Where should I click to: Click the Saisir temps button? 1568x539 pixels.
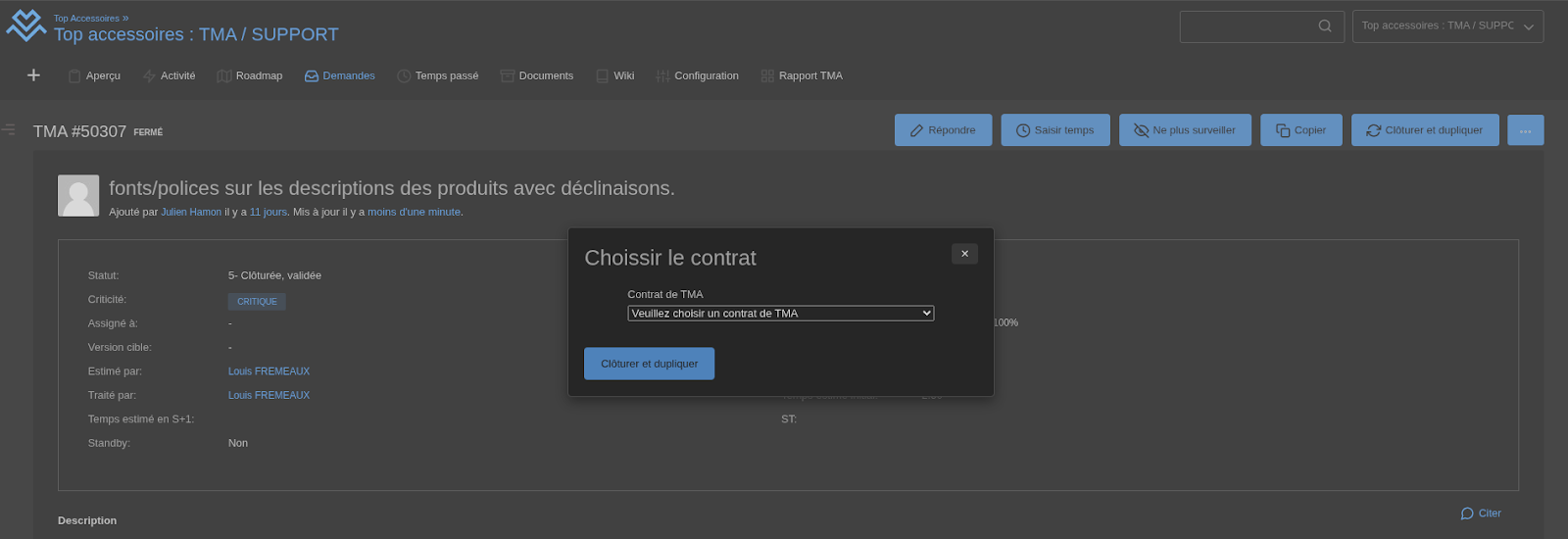[1054, 130]
